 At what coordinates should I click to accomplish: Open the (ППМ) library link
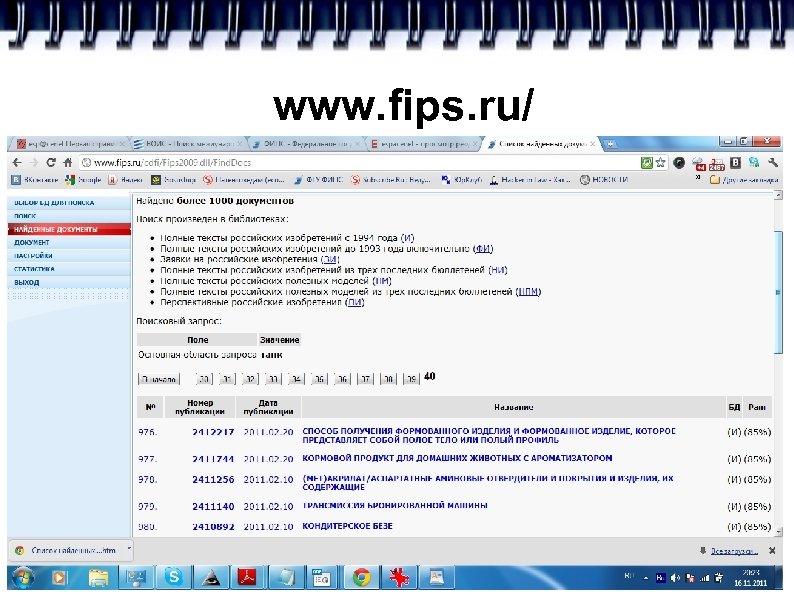coord(528,292)
